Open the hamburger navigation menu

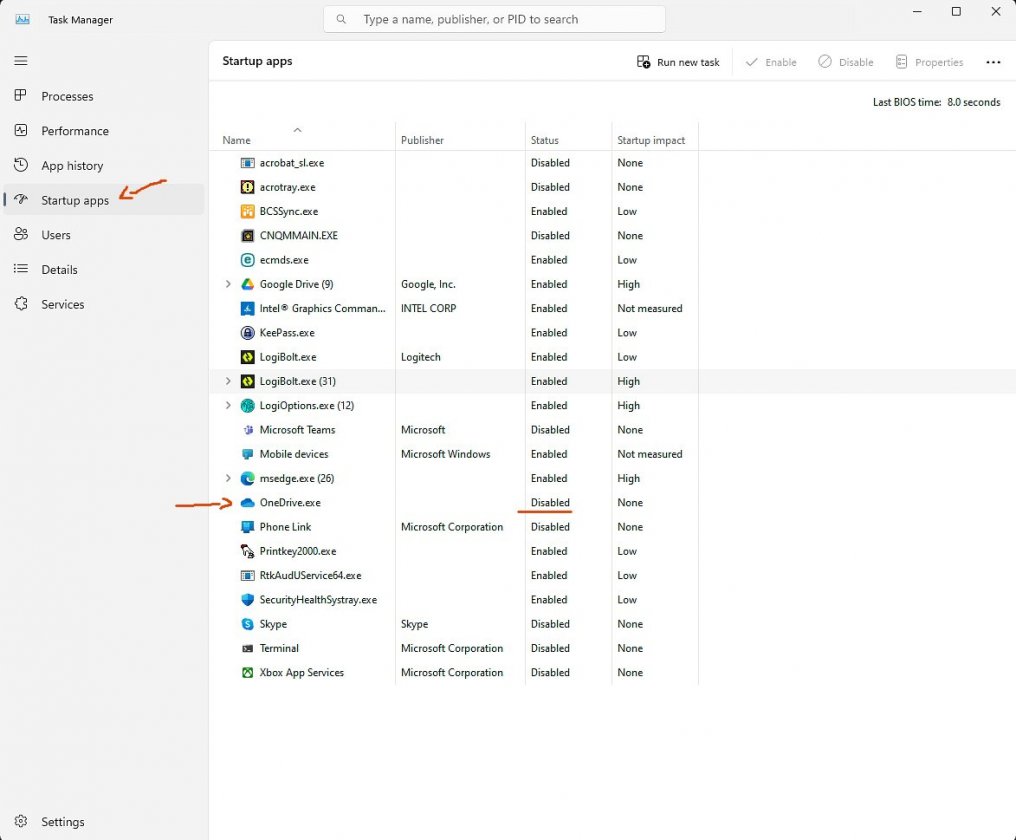[21, 61]
